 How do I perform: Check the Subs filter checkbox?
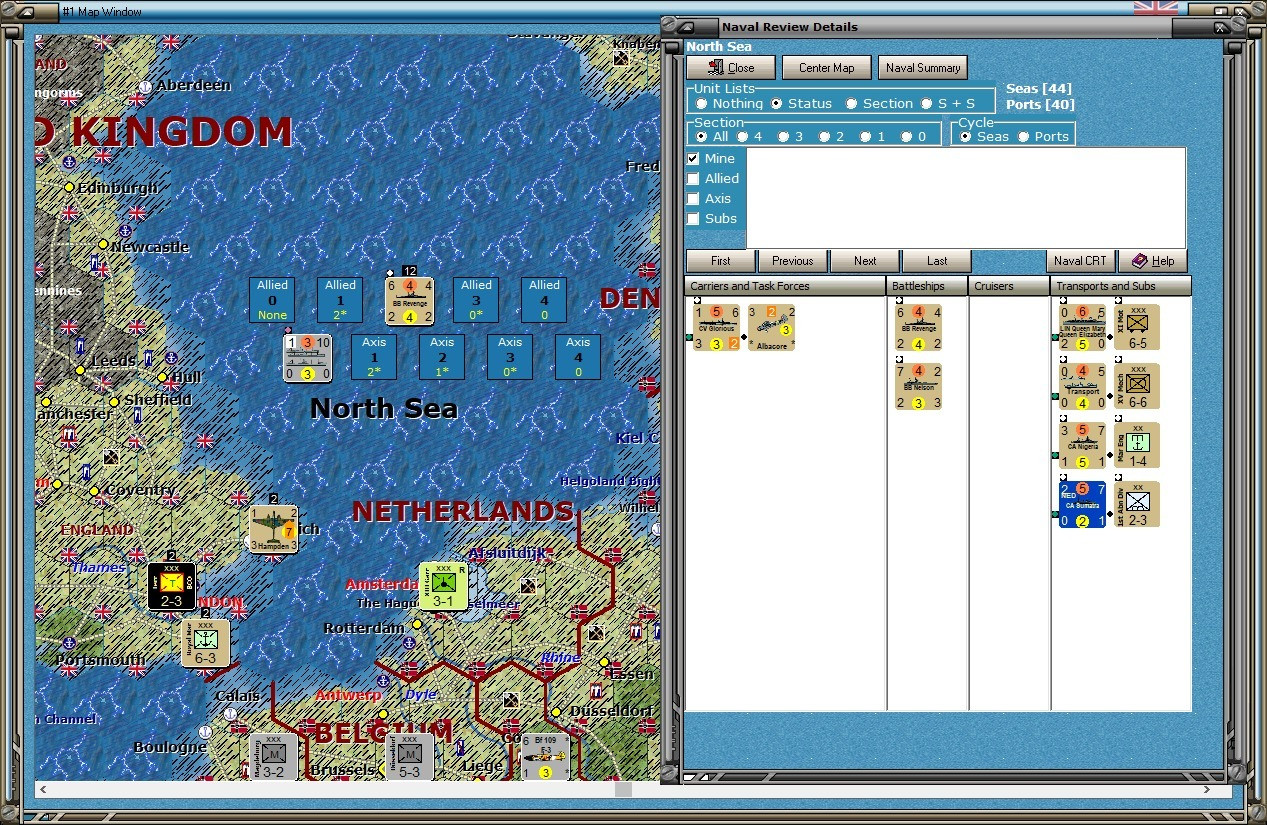point(694,219)
